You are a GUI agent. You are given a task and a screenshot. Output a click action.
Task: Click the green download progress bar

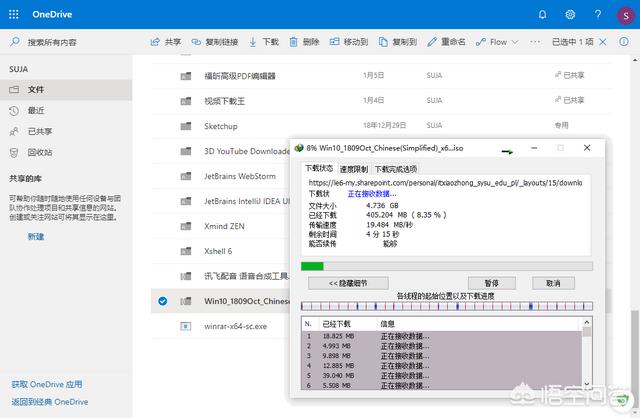pos(312,266)
